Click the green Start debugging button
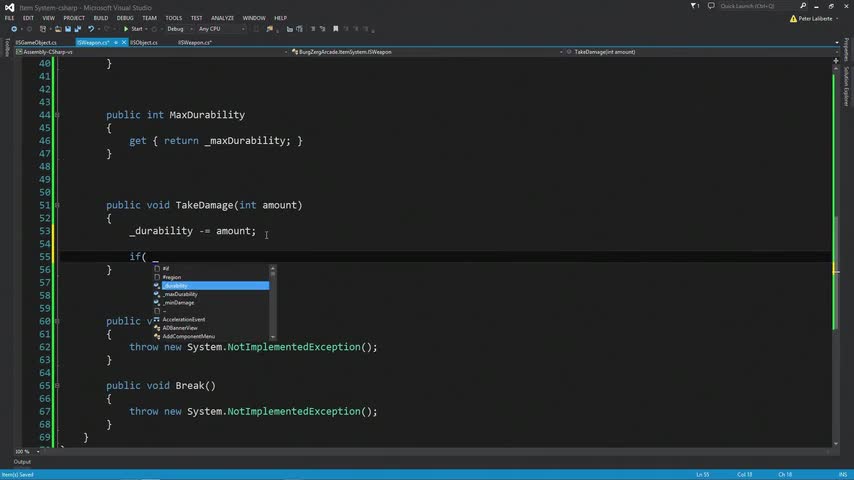 point(133,29)
